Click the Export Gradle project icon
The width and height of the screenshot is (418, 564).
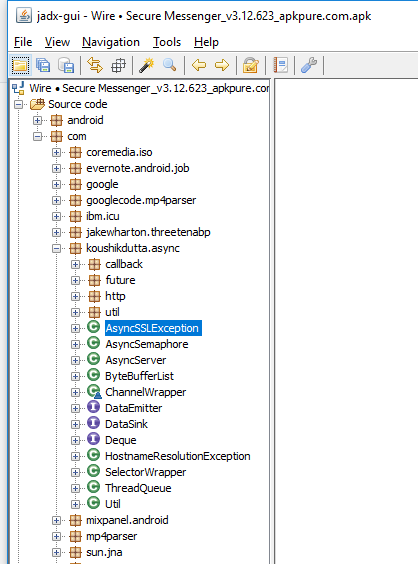coord(66,65)
